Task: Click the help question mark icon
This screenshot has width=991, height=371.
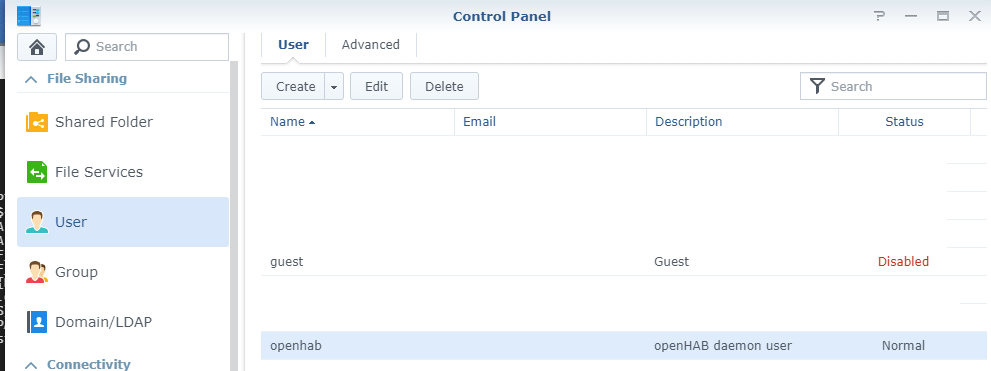Action: click(x=879, y=16)
